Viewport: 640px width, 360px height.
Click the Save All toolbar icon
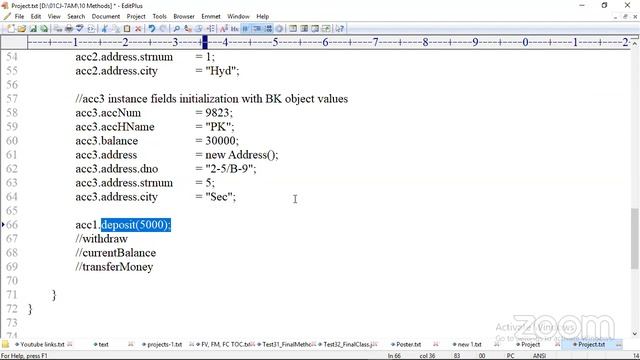(x=44, y=29)
